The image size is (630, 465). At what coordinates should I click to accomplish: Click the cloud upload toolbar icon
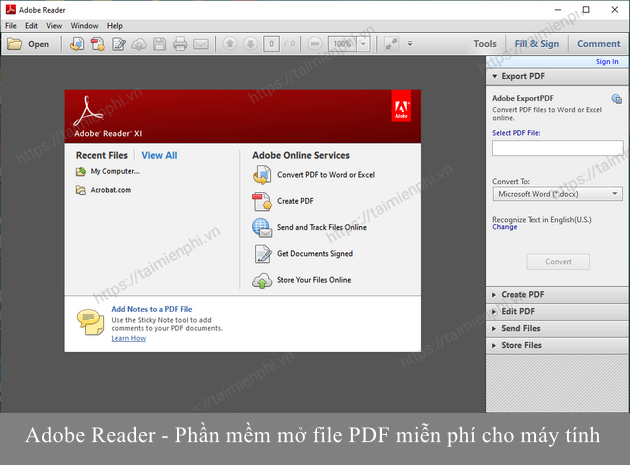click(x=139, y=44)
